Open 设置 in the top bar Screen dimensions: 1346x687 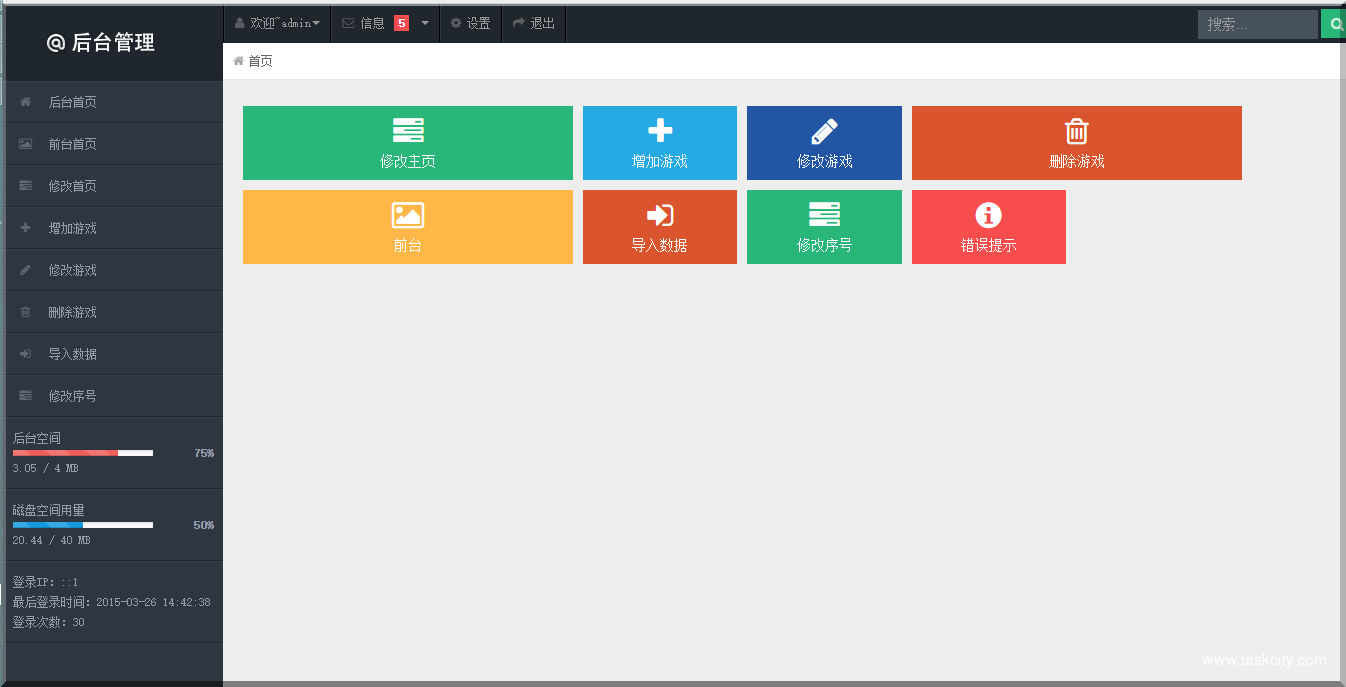[x=470, y=23]
